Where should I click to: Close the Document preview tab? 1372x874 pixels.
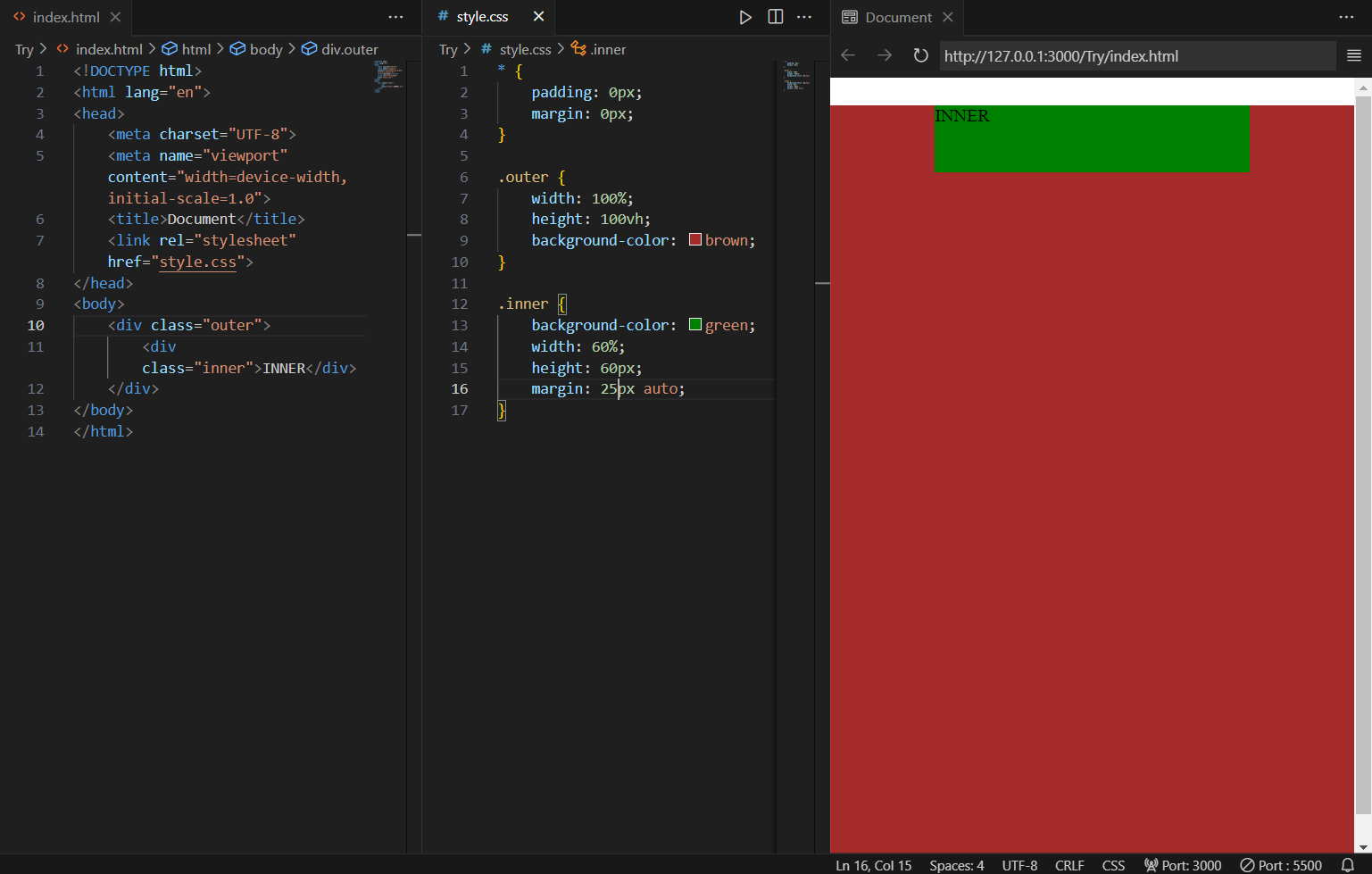click(948, 17)
